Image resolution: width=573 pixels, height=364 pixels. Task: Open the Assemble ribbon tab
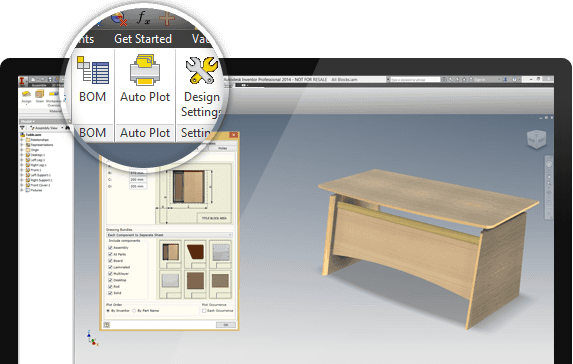[x=39, y=85]
